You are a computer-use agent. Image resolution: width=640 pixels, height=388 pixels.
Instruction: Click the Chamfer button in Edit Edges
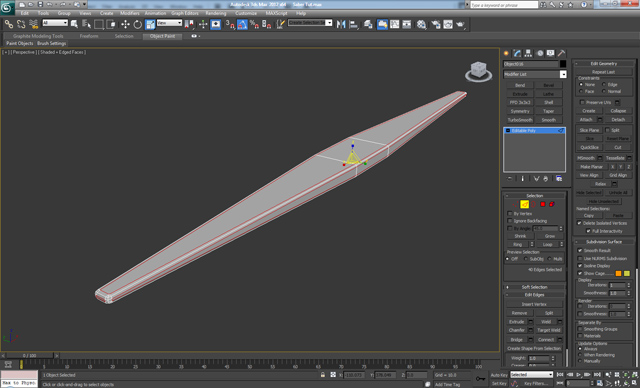coord(516,330)
